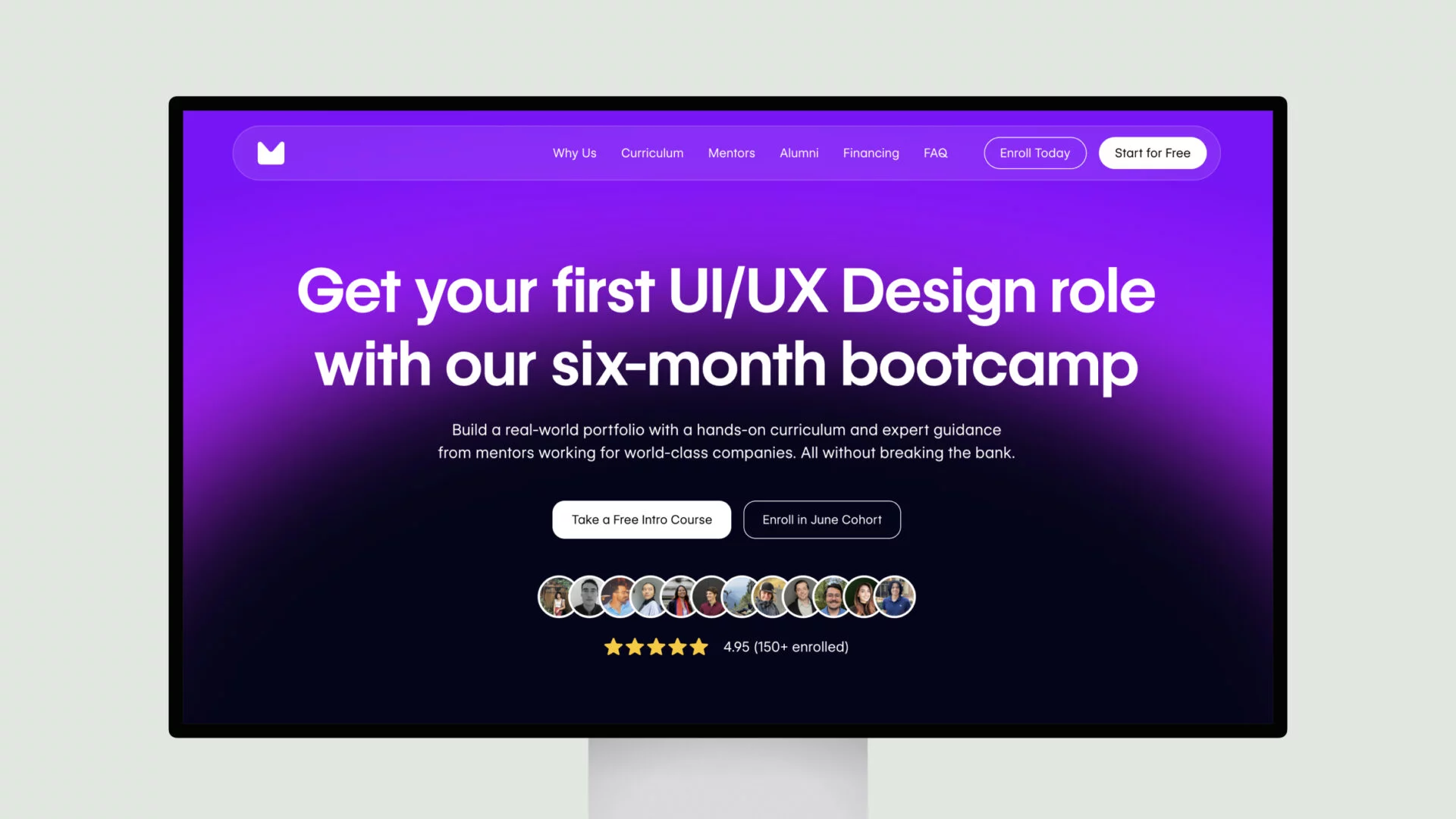Click the 'Alumni' navigation icon
Viewport: 1456px width, 819px height.
pyautogui.click(x=799, y=152)
